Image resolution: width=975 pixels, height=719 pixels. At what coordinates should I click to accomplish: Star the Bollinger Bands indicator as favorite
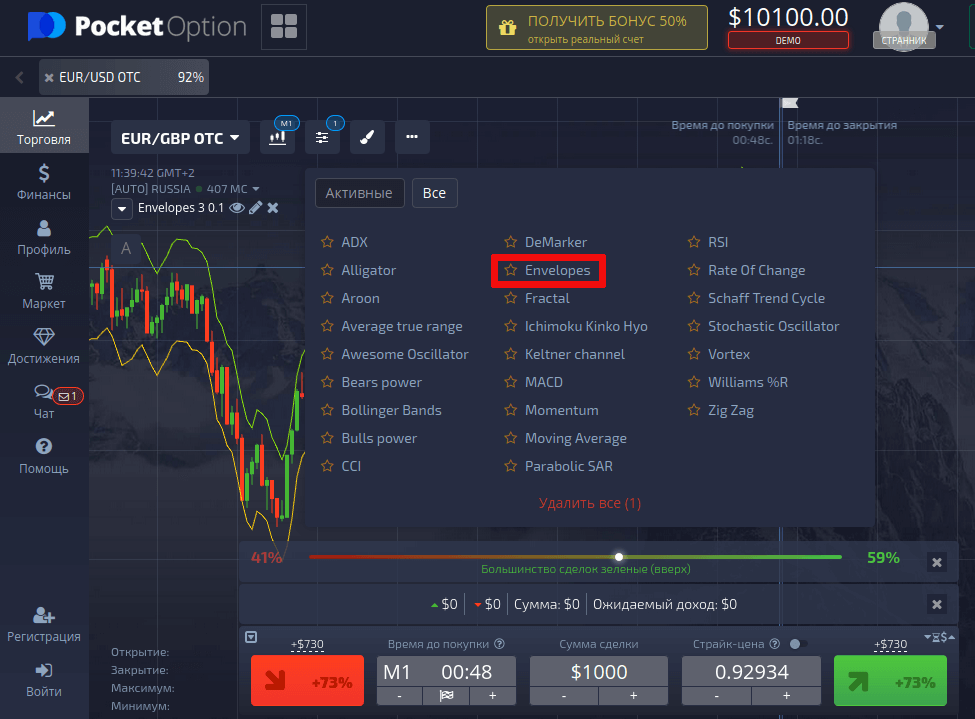[327, 411]
